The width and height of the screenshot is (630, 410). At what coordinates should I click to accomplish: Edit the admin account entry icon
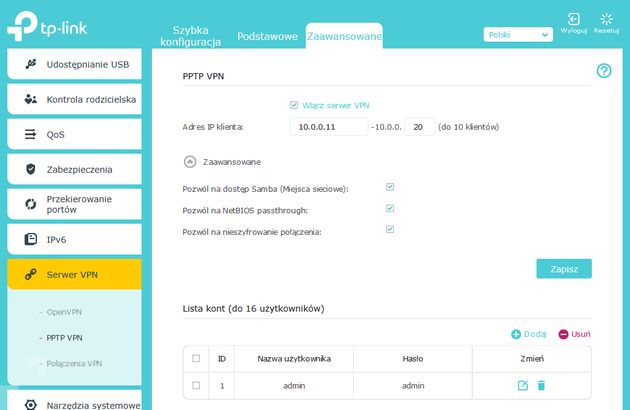tap(523, 385)
